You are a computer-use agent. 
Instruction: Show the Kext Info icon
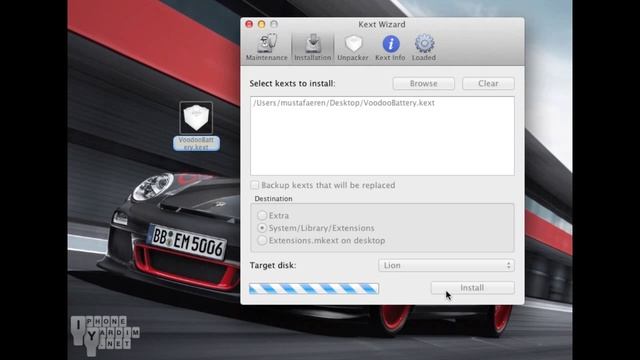[390, 47]
